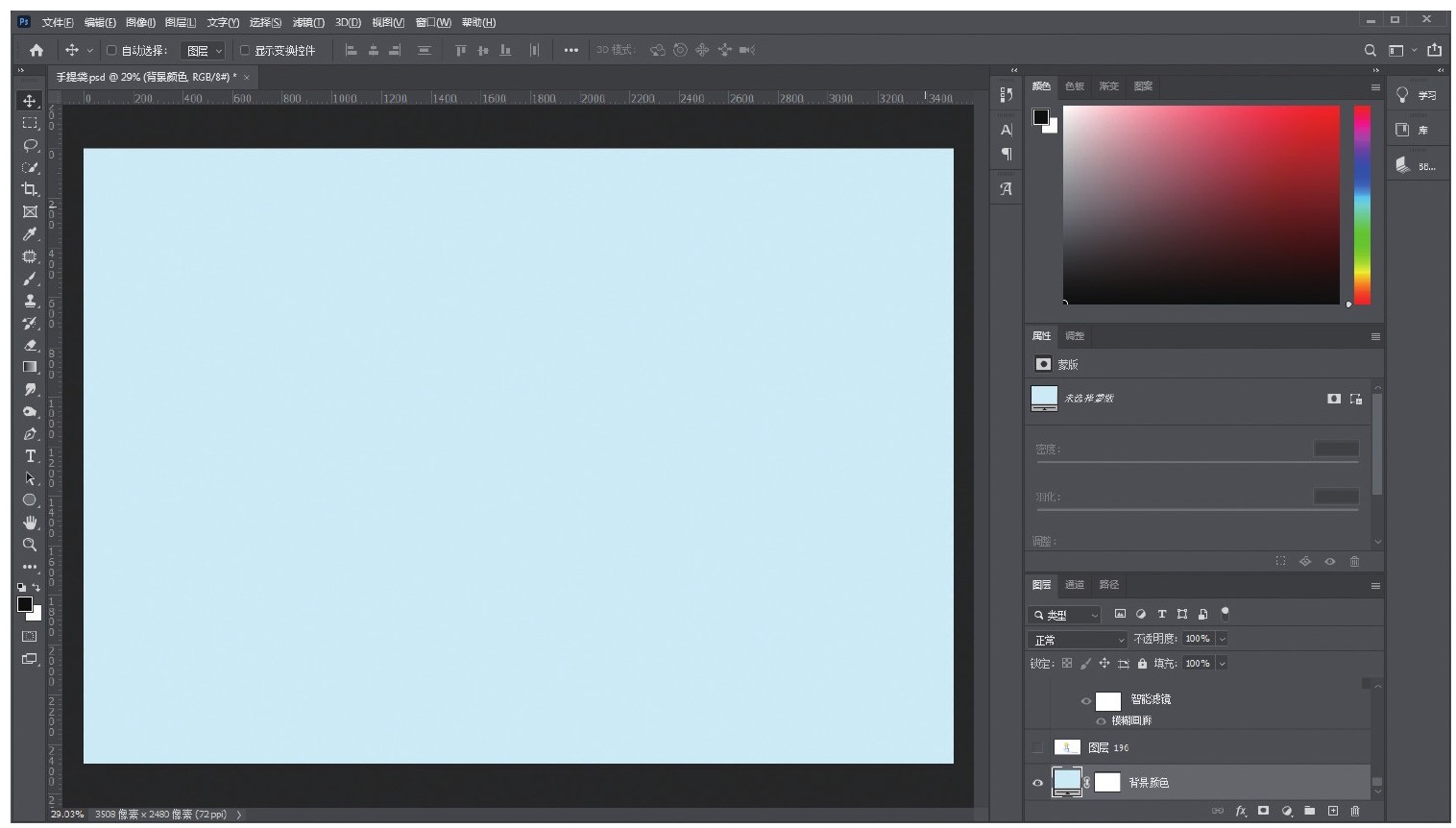The height and width of the screenshot is (828, 1456).
Task: Toggle visibility of 模糊画廊 filter eye
Action: coord(1101,720)
